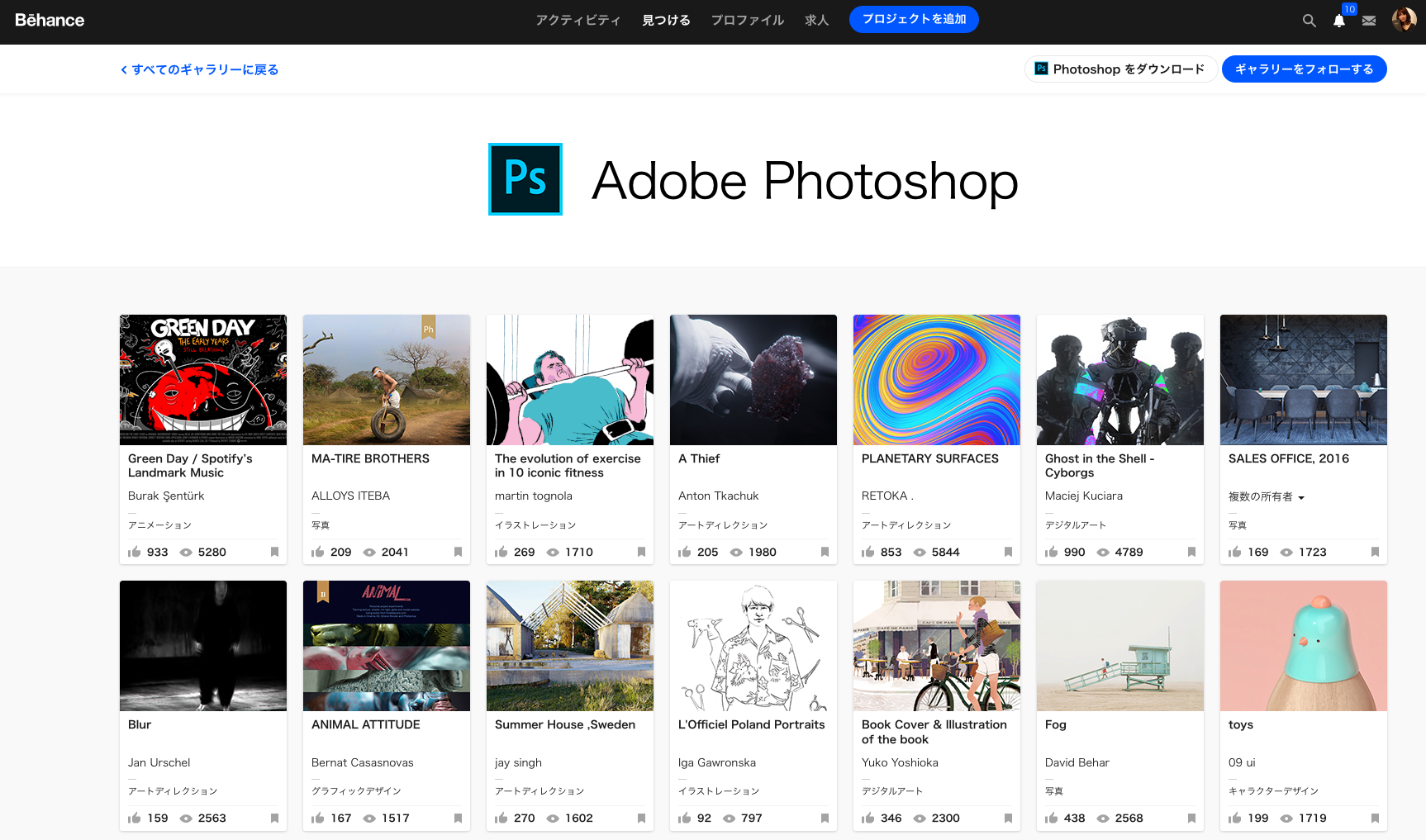Open author link David Behar
1426x840 pixels.
coord(1077,762)
